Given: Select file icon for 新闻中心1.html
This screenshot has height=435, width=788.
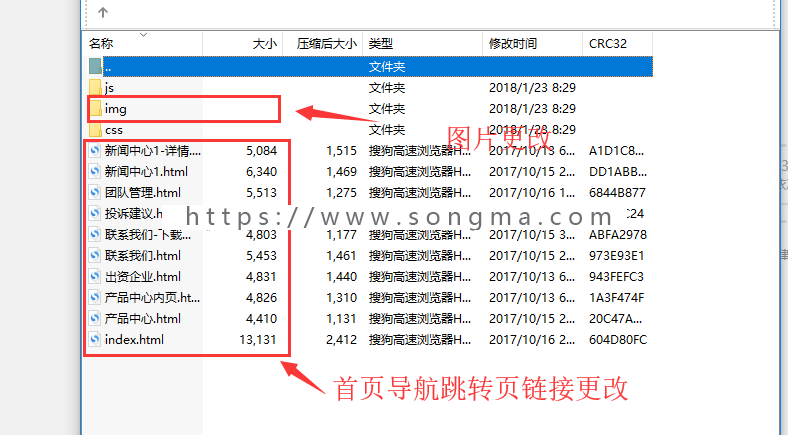Looking at the screenshot, I should pyautogui.click(x=95, y=171).
